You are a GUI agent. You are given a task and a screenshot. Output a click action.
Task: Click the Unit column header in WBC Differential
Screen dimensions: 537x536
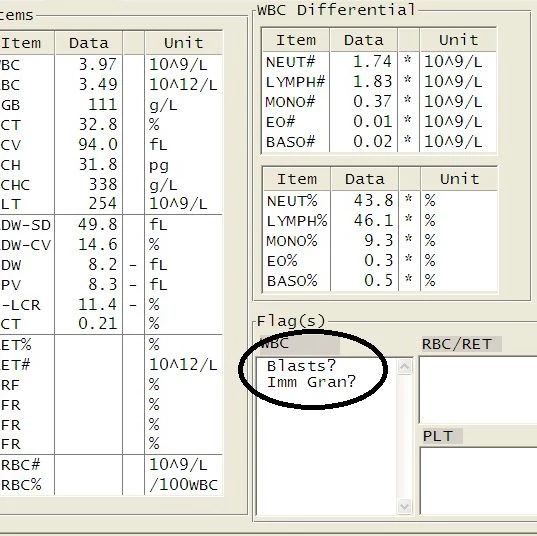coord(459,40)
